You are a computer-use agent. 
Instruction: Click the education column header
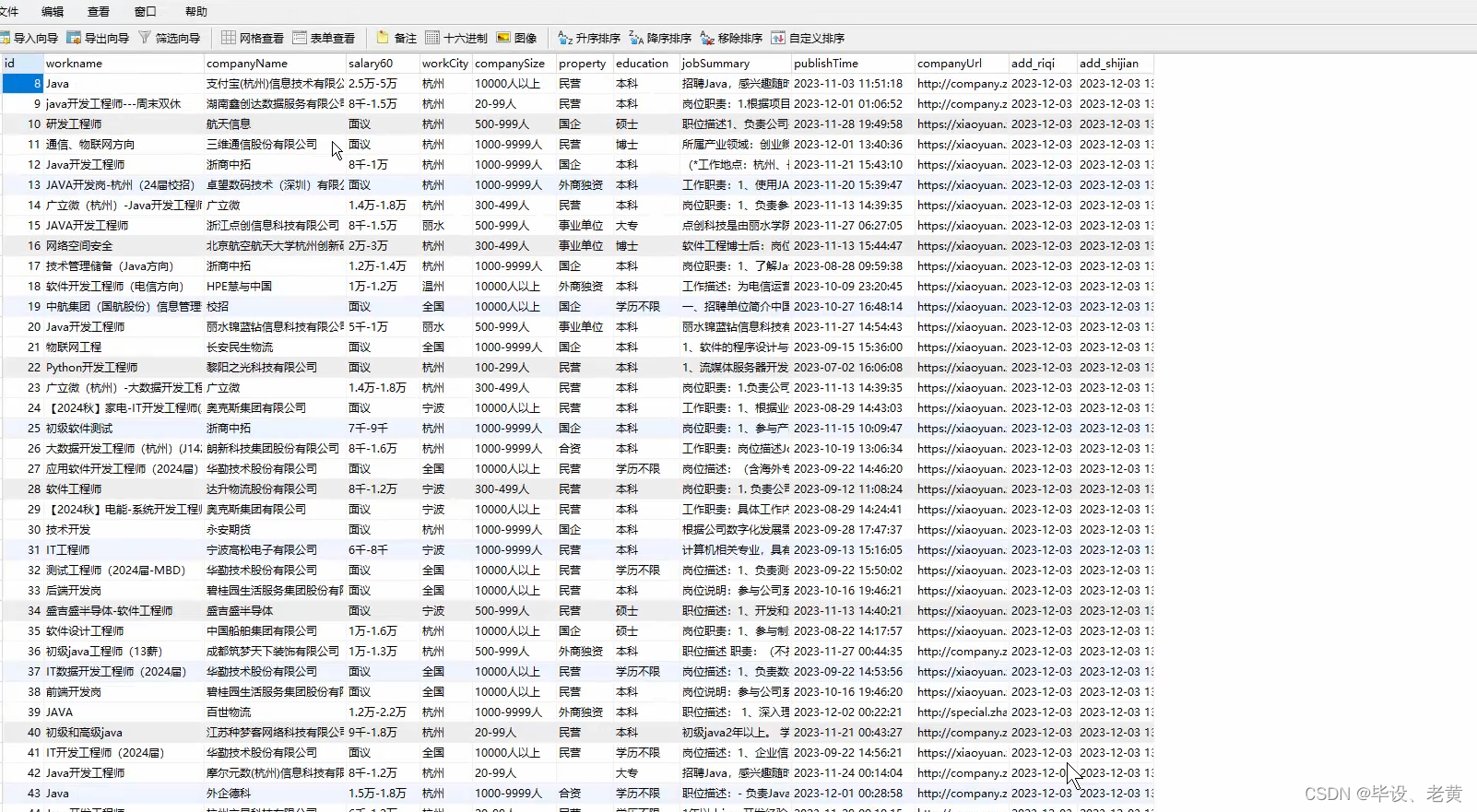click(x=646, y=64)
